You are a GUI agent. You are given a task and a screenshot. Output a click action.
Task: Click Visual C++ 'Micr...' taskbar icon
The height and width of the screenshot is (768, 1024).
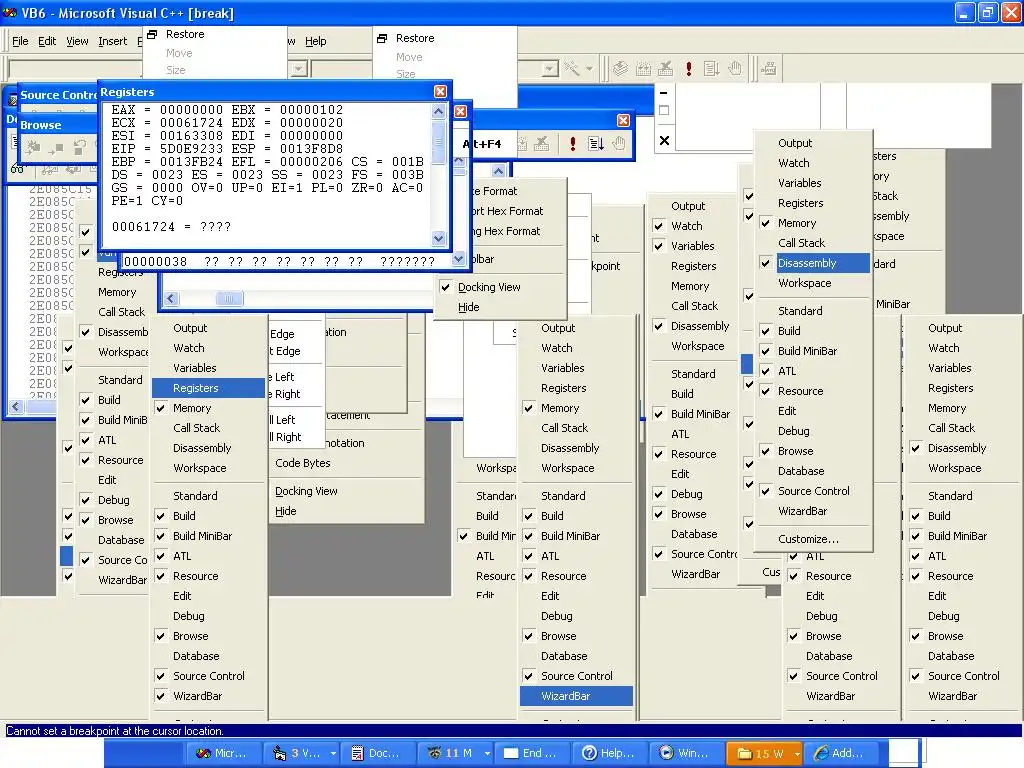coord(222,753)
